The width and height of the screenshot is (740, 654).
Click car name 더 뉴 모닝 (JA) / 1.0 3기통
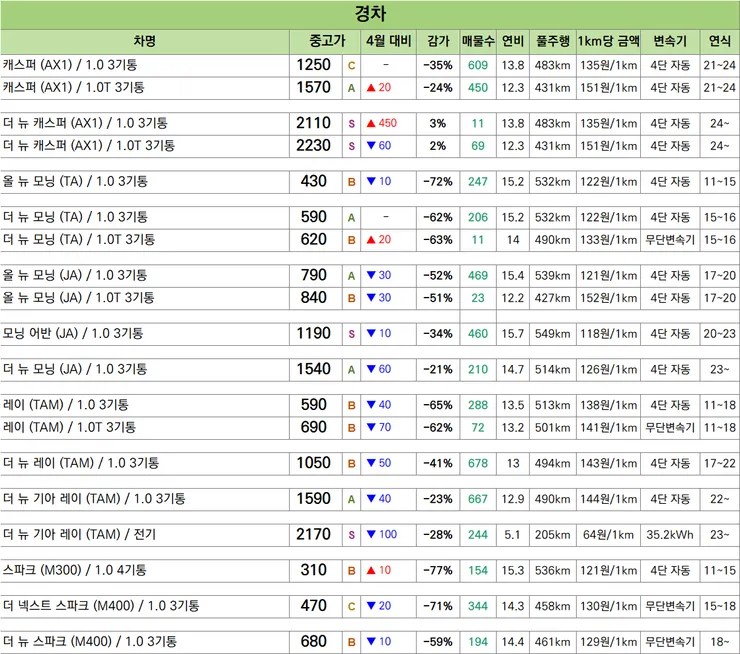tap(75, 369)
